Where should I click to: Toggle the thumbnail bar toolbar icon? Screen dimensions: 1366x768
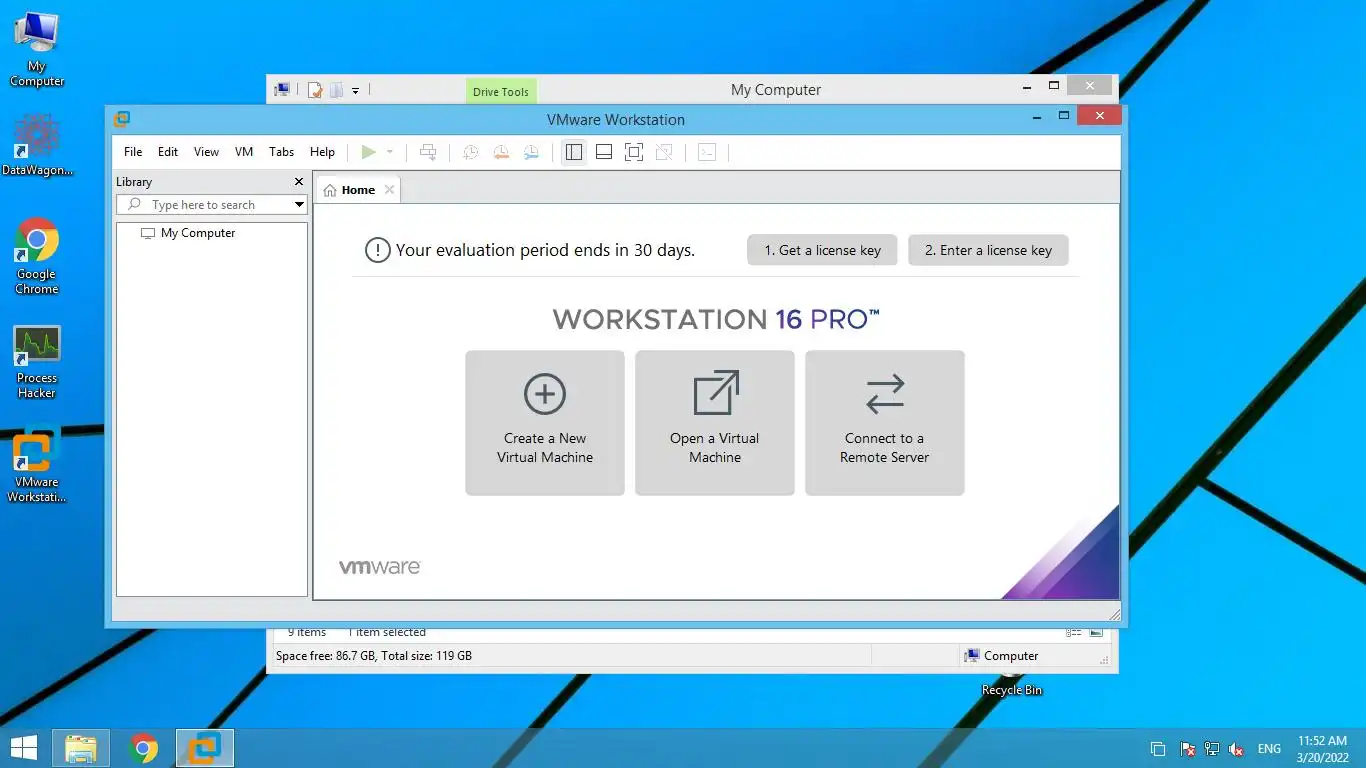coord(604,152)
